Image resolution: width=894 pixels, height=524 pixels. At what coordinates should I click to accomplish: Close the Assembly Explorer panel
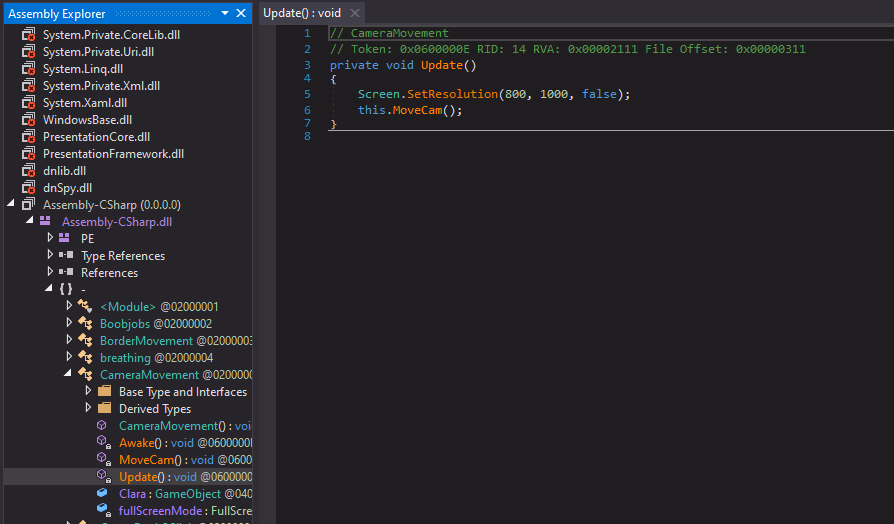pos(241,13)
